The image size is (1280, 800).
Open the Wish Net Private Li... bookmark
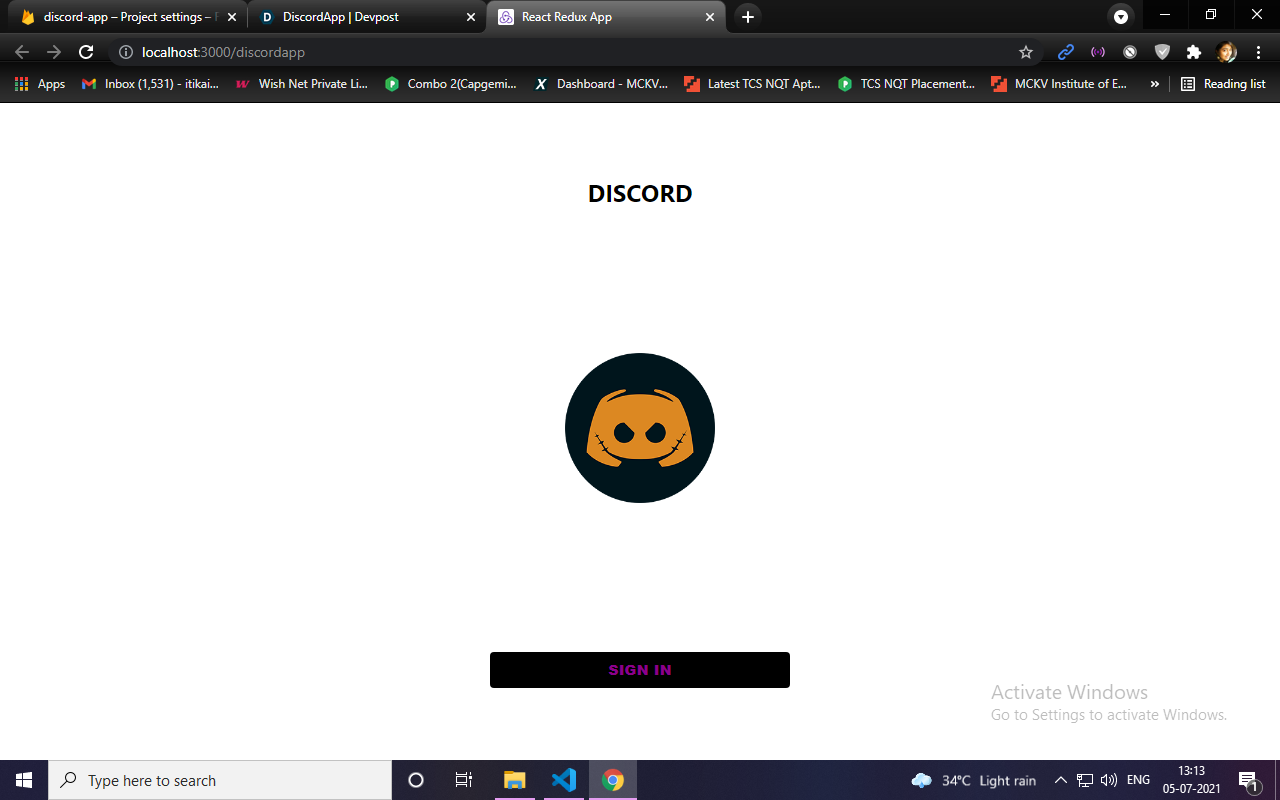[x=302, y=84]
